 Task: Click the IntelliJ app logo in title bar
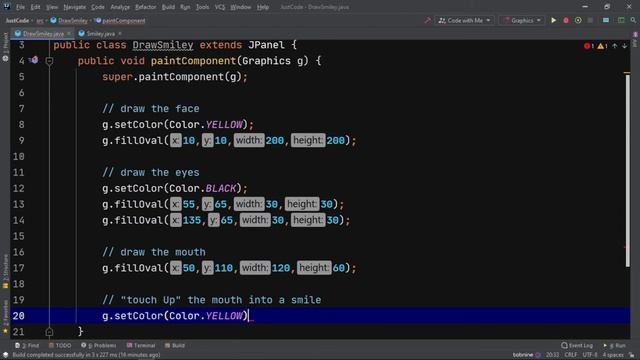[7, 7]
